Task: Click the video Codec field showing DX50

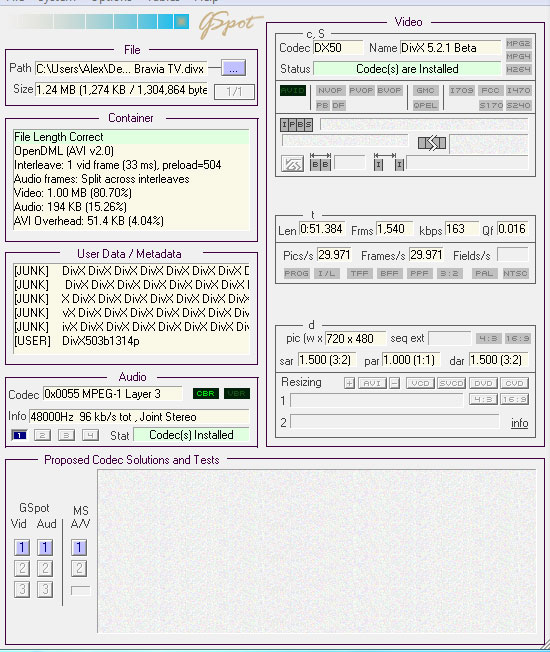Action: (338, 48)
